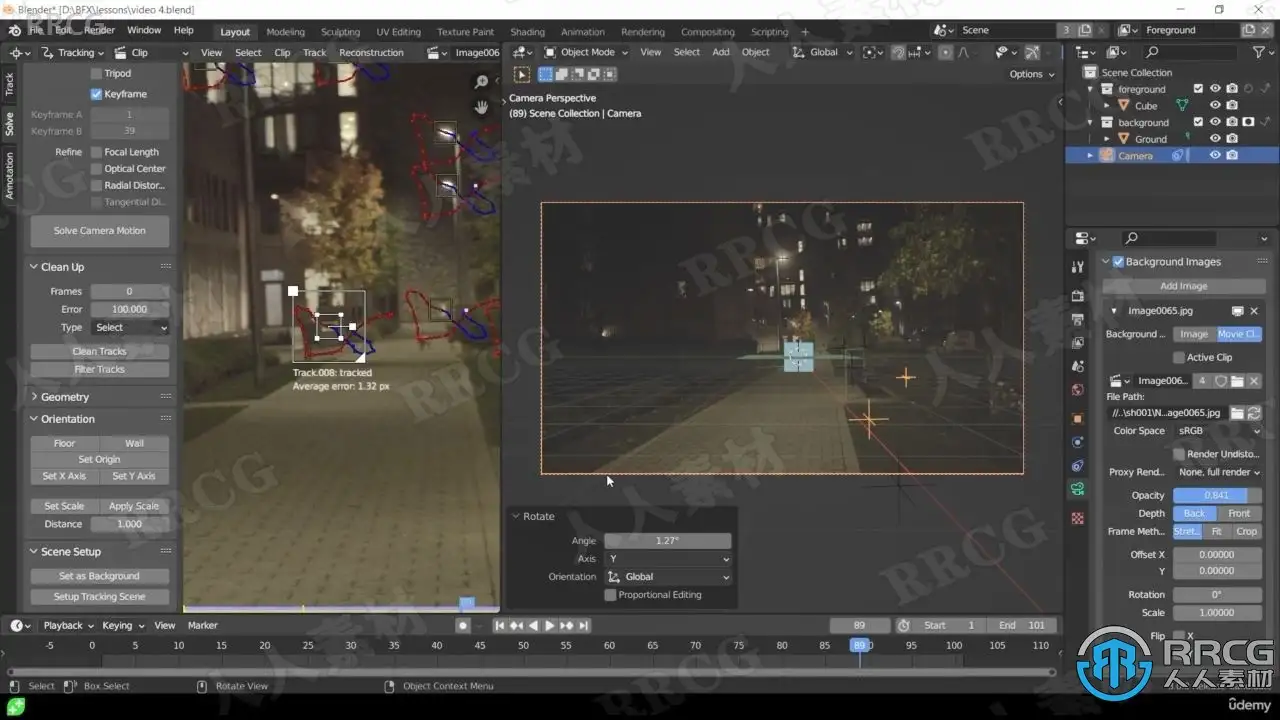Viewport: 1280px width, 720px height.
Task: Click the Setup Tracking Scene button
Action: click(x=99, y=597)
